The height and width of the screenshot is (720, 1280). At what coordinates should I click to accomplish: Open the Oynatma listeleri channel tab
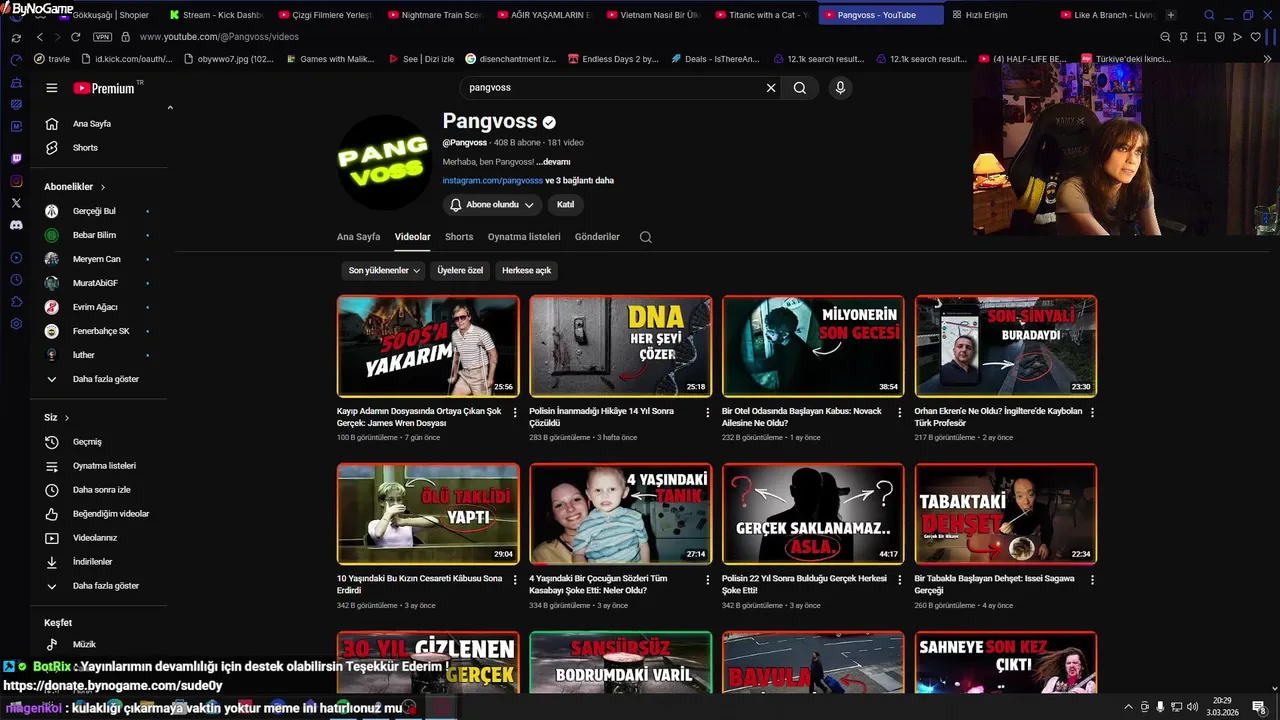pos(524,237)
